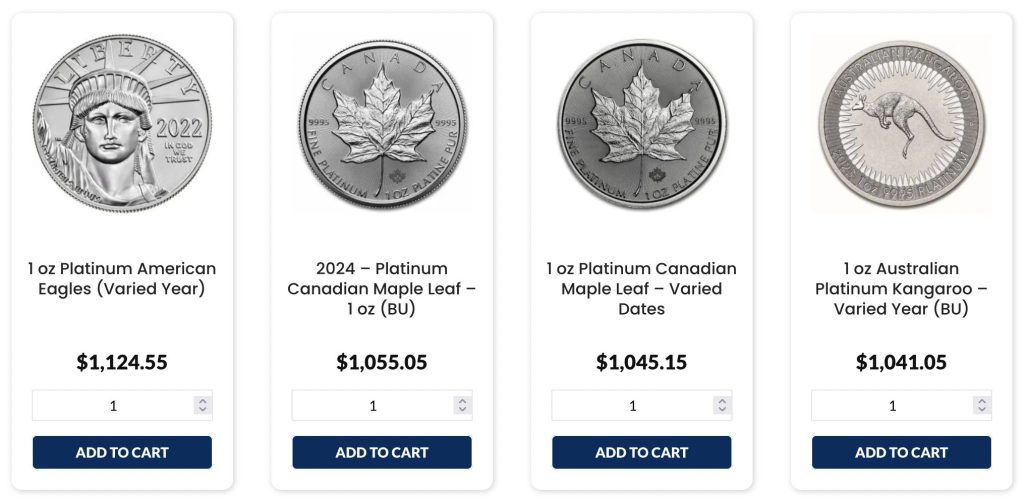Decrease quantity for Australian Platinum Kangaroo
The width and height of the screenshot is (1024, 503).
point(982,410)
